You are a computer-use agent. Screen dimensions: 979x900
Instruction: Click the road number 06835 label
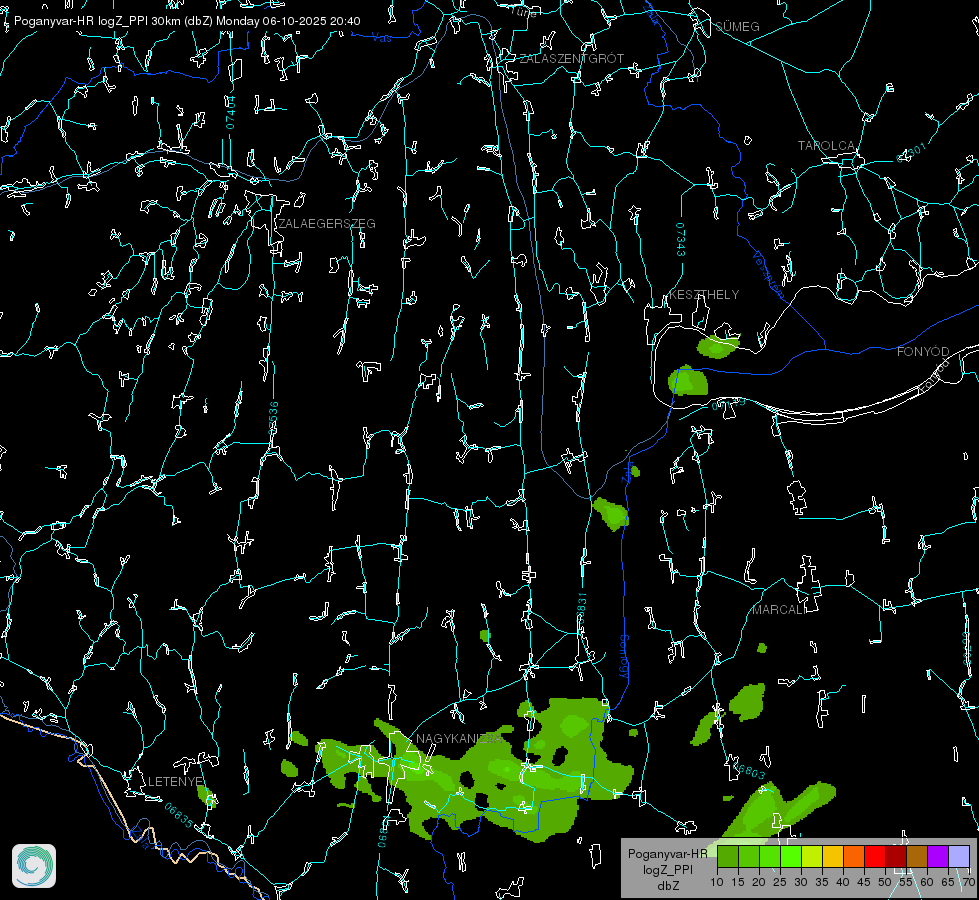click(x=179, y=816)
